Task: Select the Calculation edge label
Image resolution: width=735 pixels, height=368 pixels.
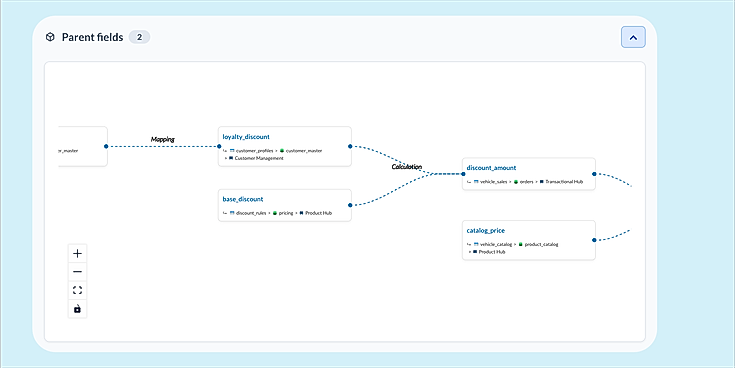Action: (x=407, y=166)
